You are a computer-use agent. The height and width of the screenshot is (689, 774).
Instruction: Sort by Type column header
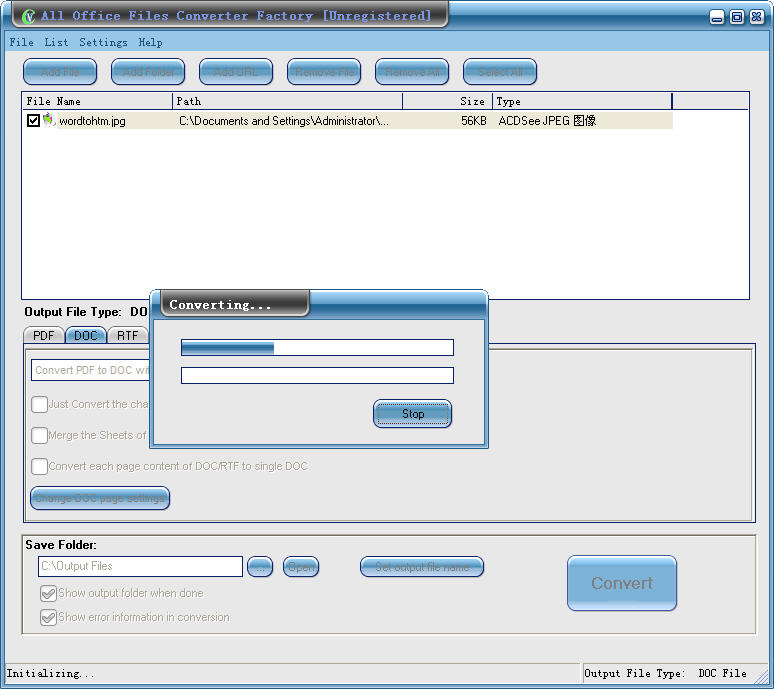coord(582,101)
